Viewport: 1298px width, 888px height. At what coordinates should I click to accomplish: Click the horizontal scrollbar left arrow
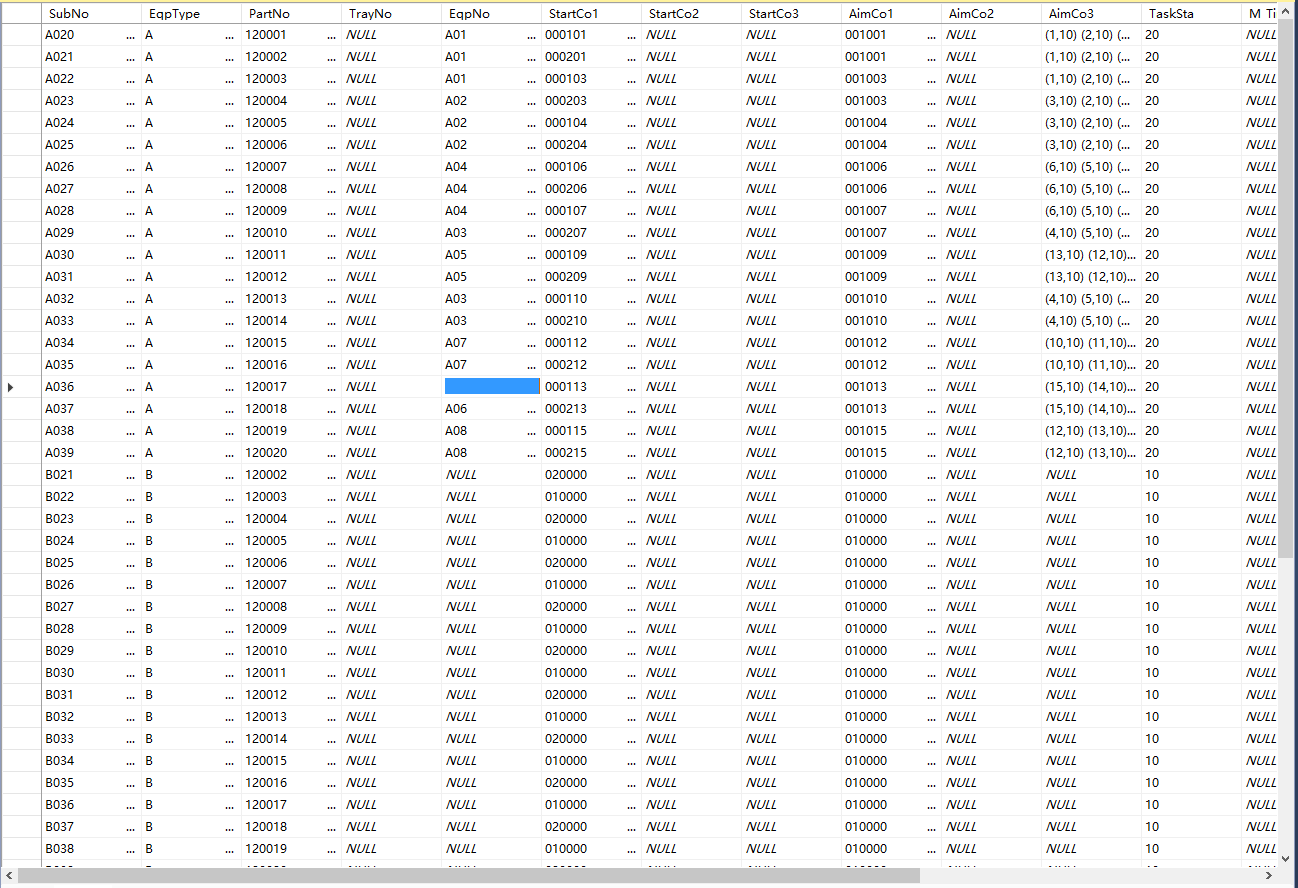click(x=9, y=877)
